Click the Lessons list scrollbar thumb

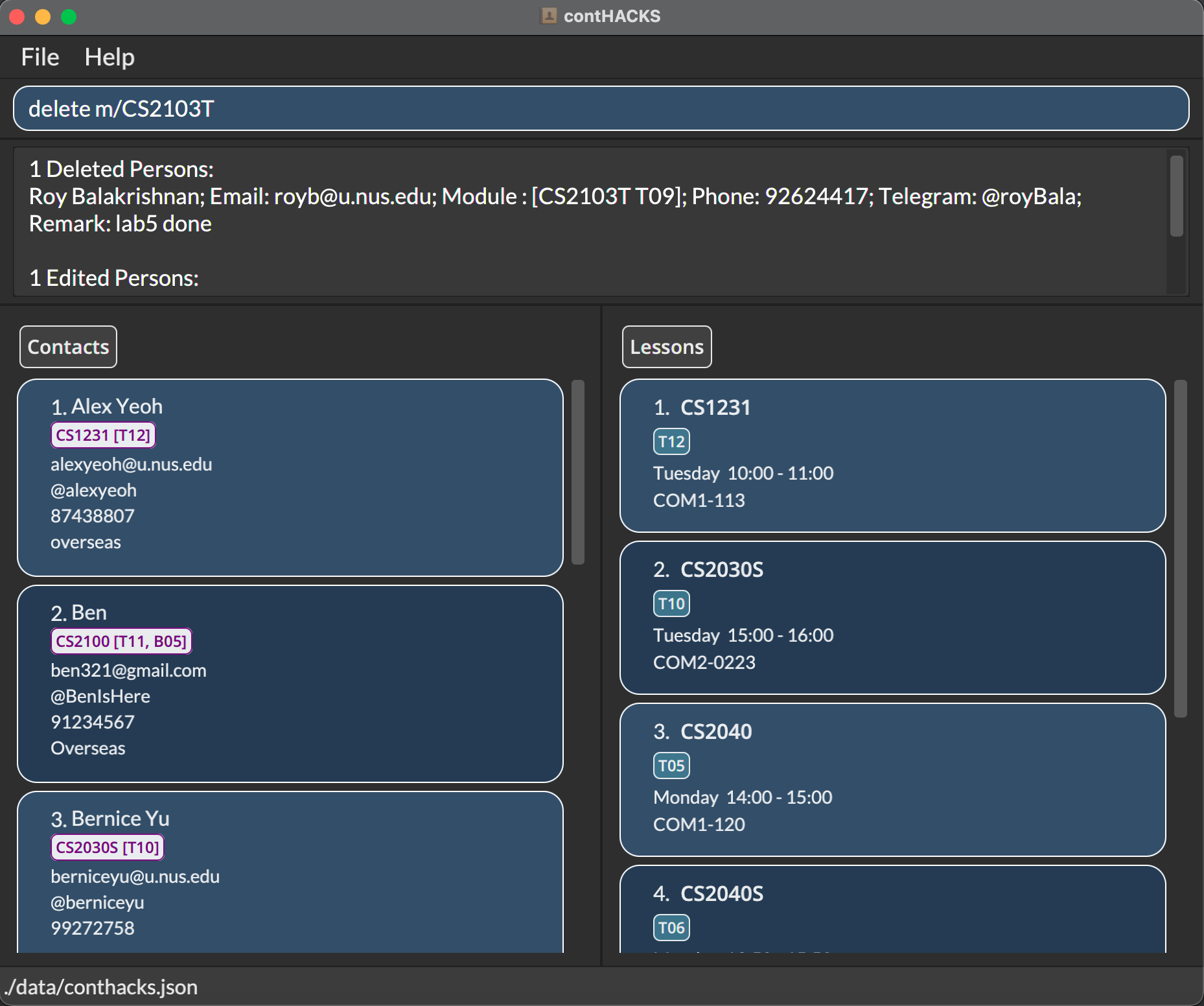[x=1180, y=548]
